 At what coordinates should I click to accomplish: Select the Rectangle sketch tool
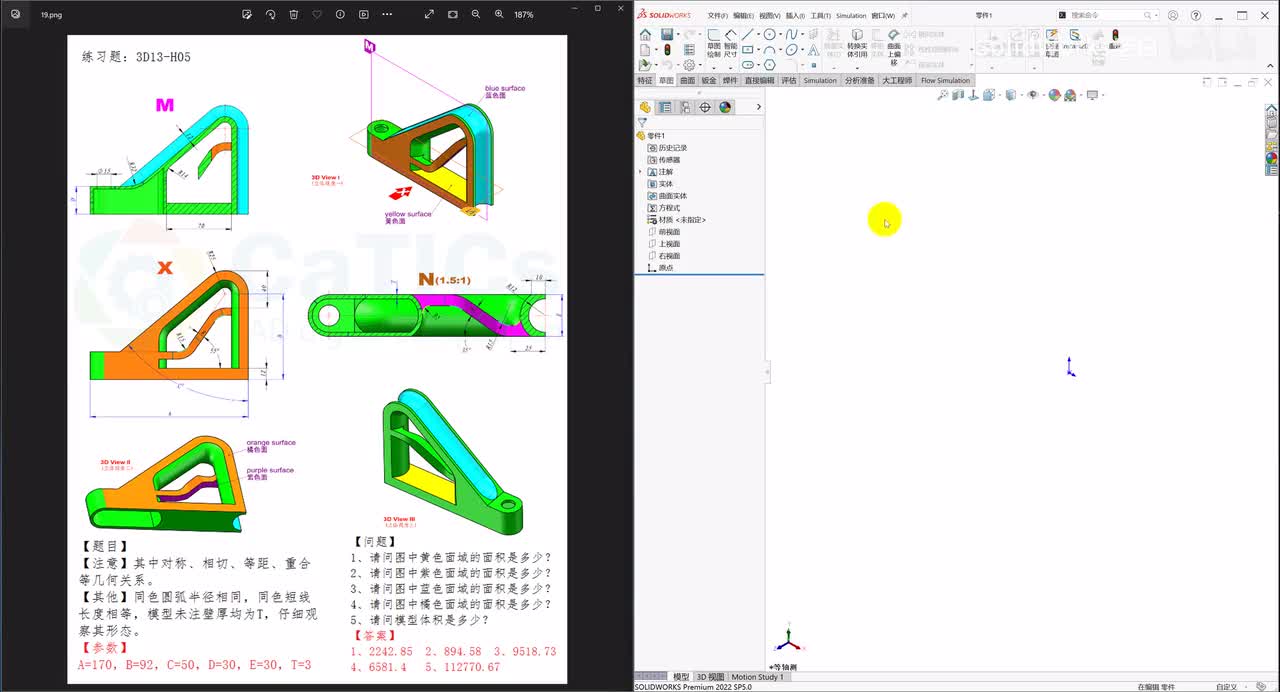click(747, 50)
